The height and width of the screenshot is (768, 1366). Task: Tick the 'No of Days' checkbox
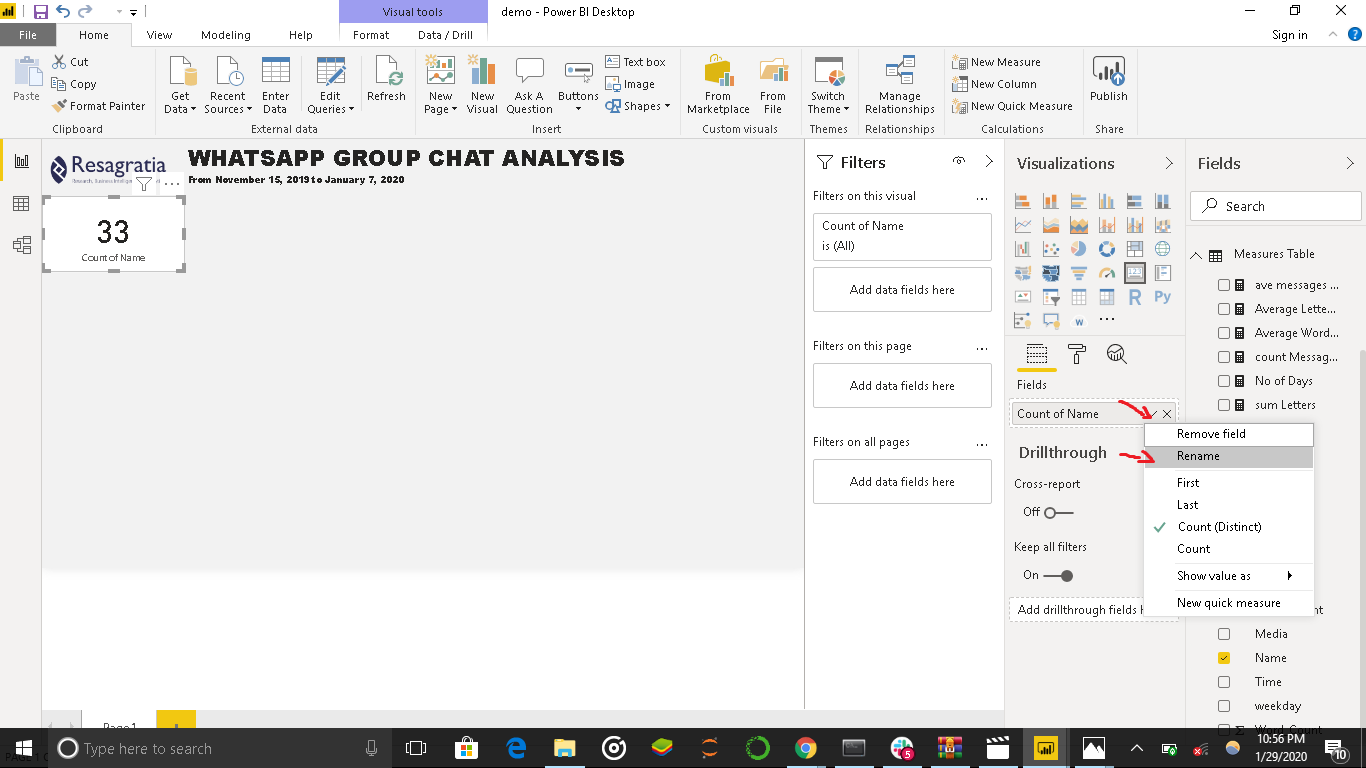[x=1224, y=381]
